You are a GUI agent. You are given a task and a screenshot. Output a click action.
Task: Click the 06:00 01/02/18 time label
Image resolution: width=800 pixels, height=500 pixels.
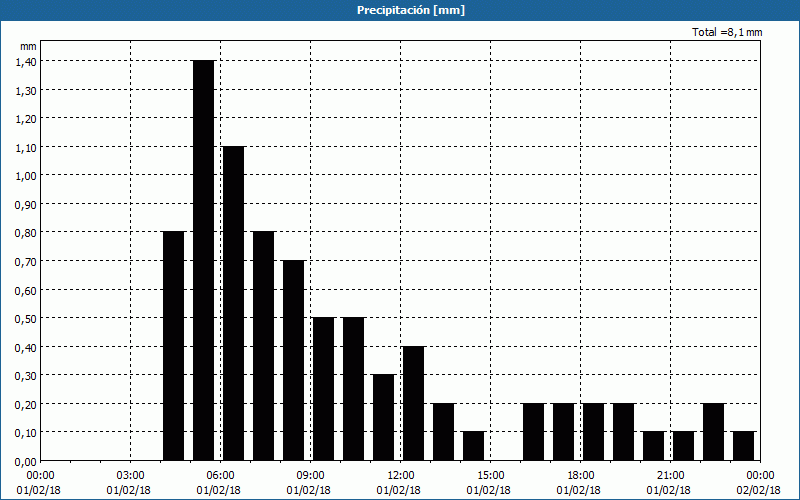(218, 483)
